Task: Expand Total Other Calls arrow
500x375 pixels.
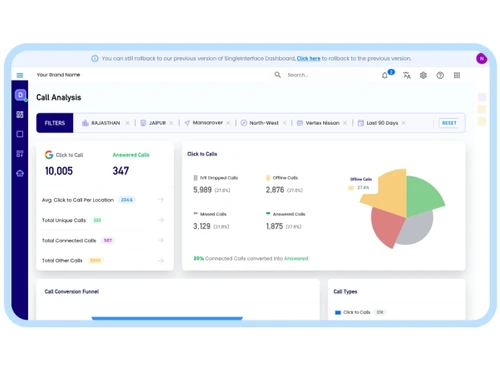Action: point(161,260)
